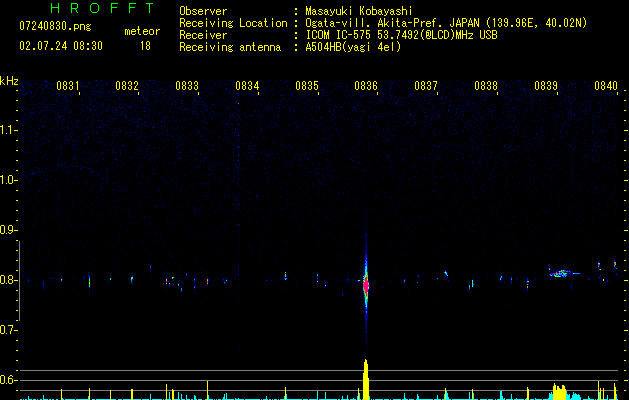Click the 0836 time marker
Image resolution: width=629 pixels, height=400 pixels.
[366, 86]
